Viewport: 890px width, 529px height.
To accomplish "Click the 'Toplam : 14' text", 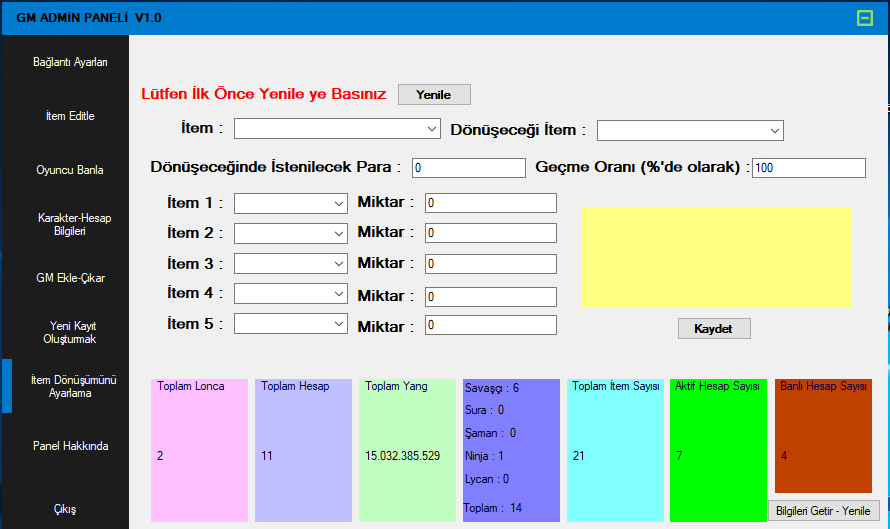I will (493, 508).
